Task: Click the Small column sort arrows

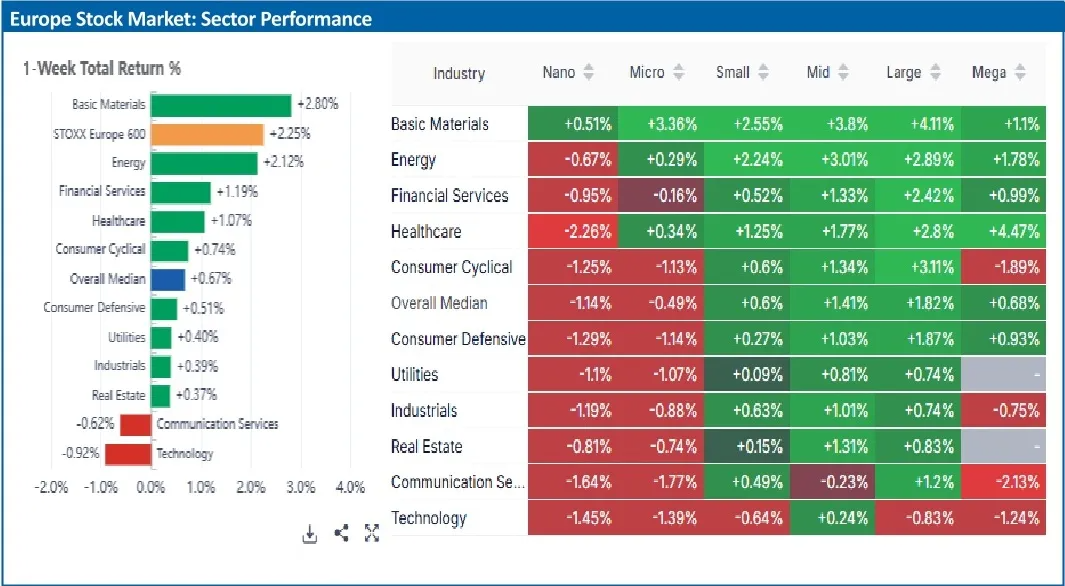Action: (764, 73)
